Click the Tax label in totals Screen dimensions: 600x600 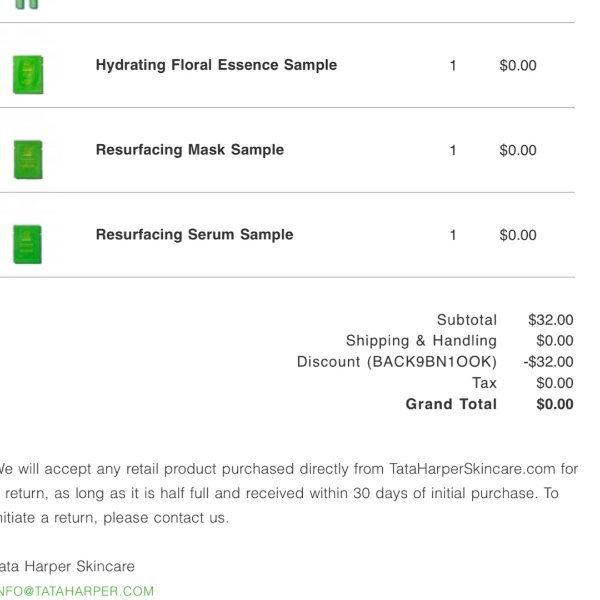click(484, 383)
